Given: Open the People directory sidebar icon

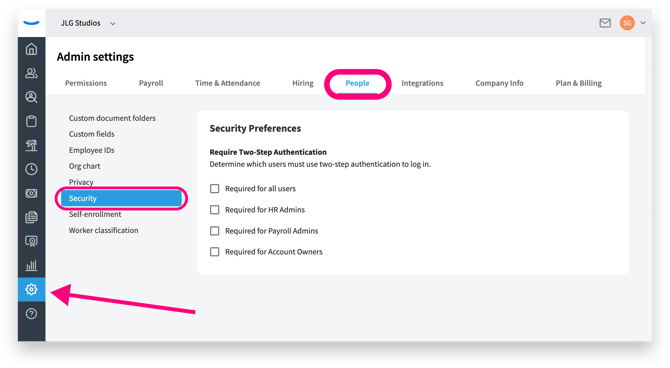Looking at the screenshot, I should pos(31,73).
